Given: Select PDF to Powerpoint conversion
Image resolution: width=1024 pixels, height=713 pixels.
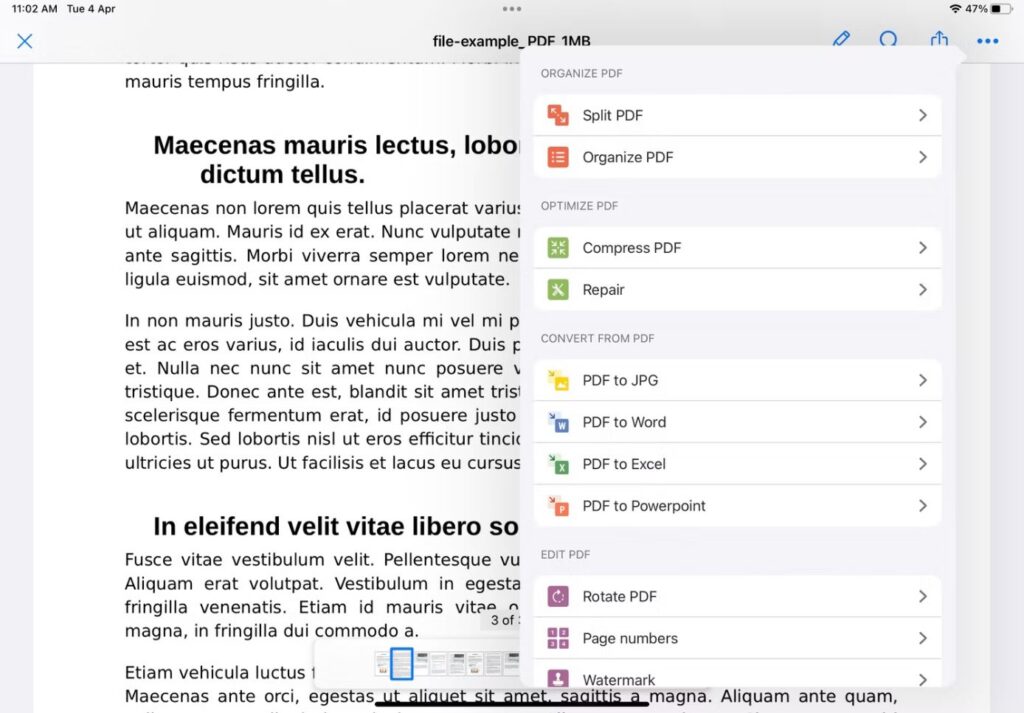Looking at the screenshot, I should pos(737,505).
